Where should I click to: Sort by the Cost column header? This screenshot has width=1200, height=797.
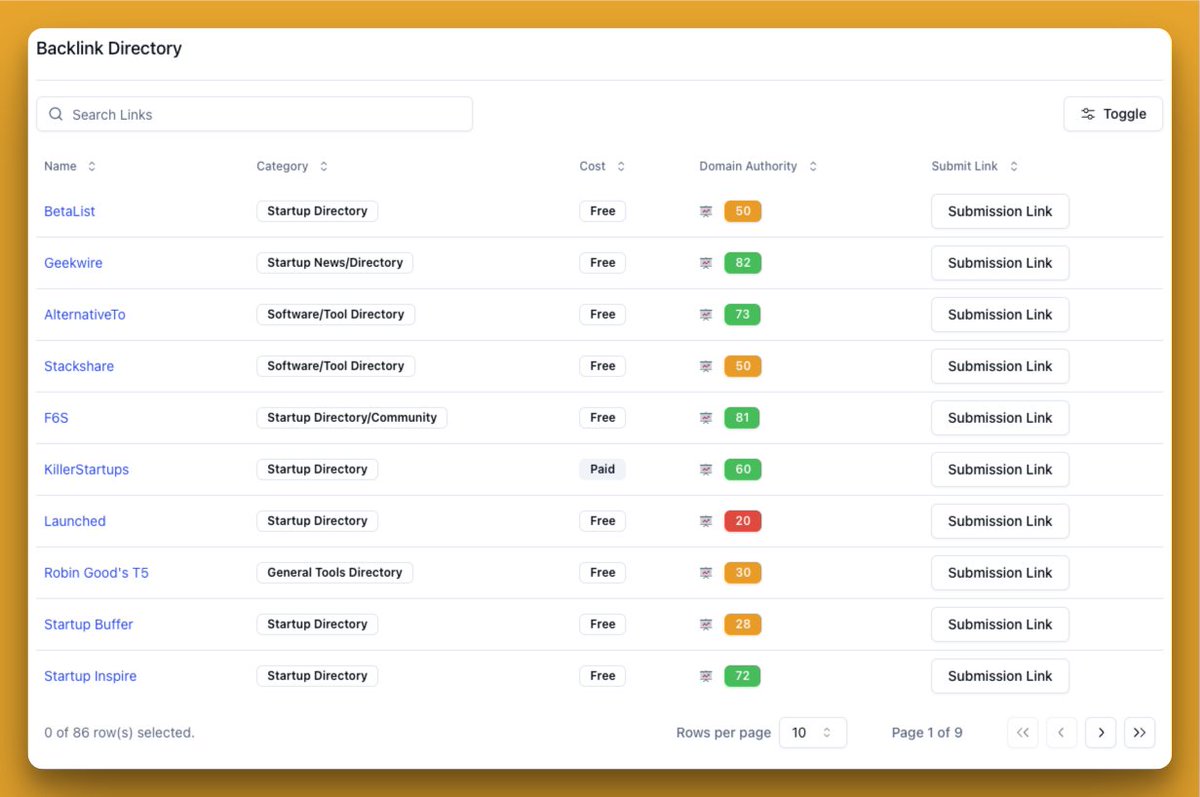click(x=602, y=166)
